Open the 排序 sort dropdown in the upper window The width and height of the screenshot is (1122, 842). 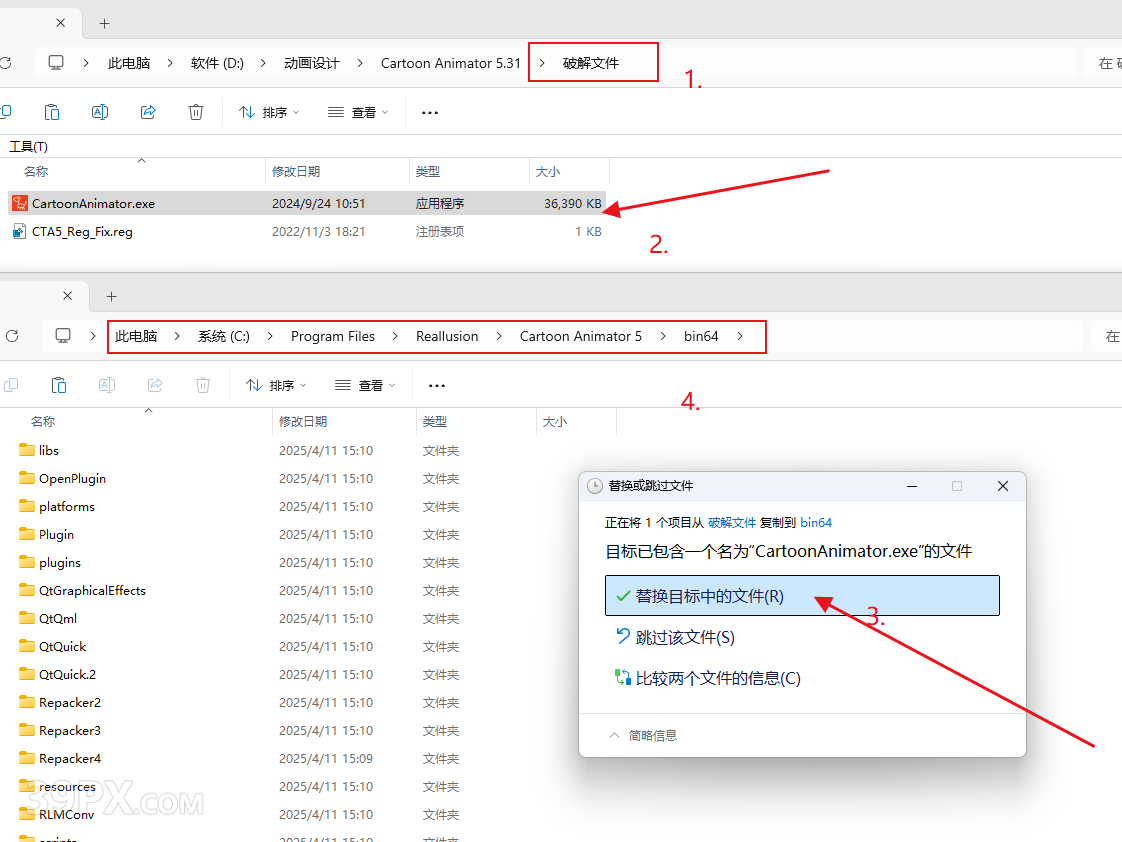click(270, 112)
